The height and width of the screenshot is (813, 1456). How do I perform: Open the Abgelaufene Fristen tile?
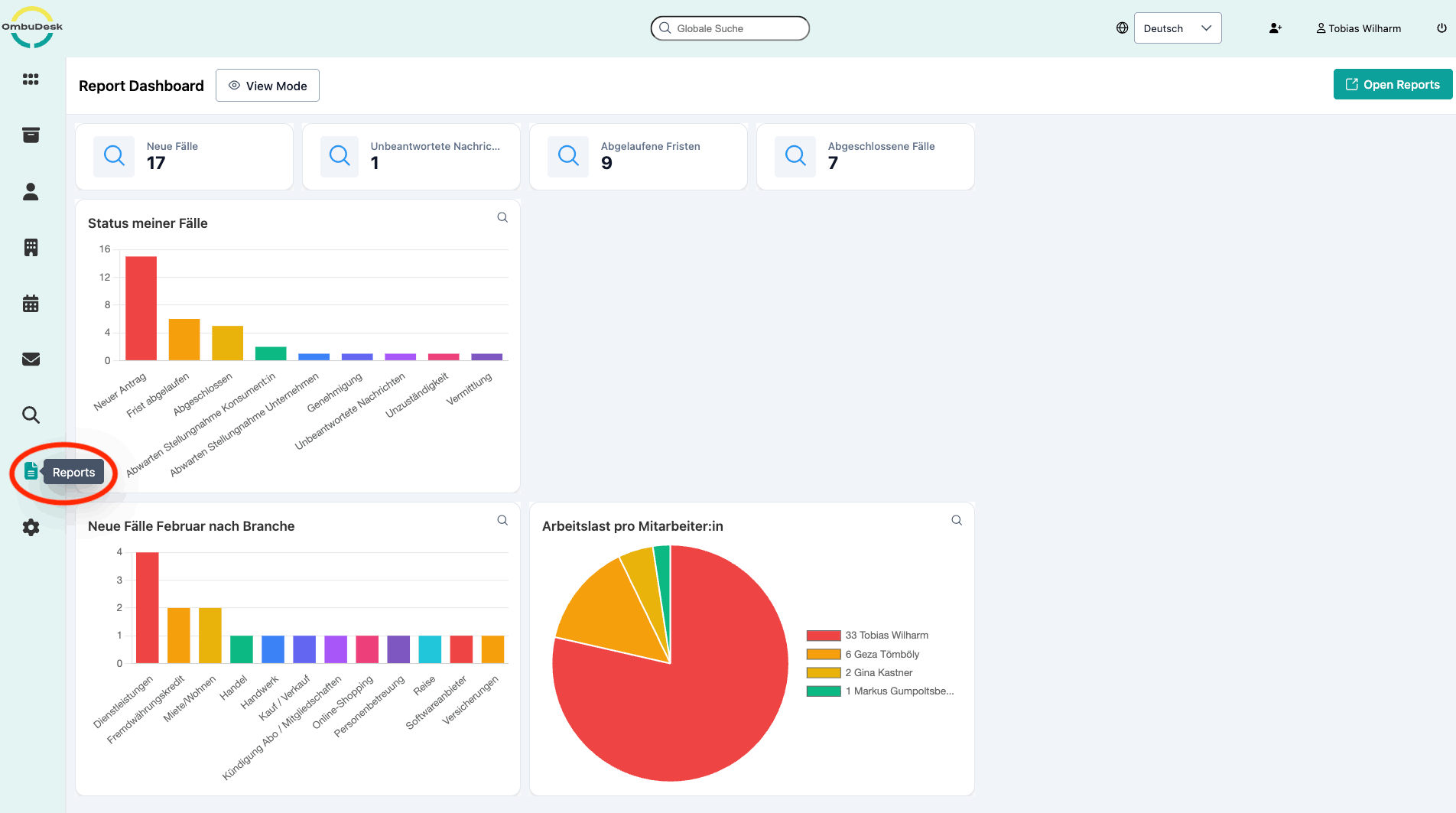click(639, 156)
